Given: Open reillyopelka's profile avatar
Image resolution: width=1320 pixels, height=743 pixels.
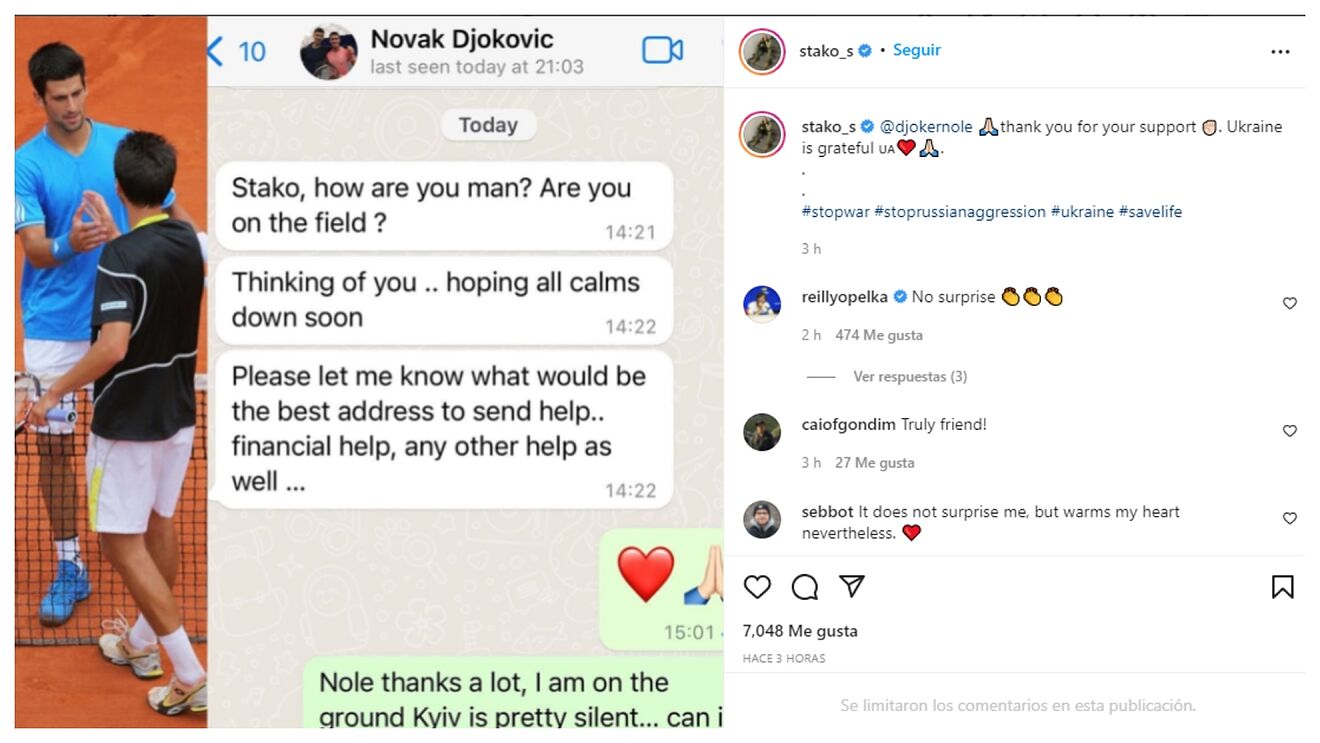Looking at the screenshot, I should click(762, 303).
